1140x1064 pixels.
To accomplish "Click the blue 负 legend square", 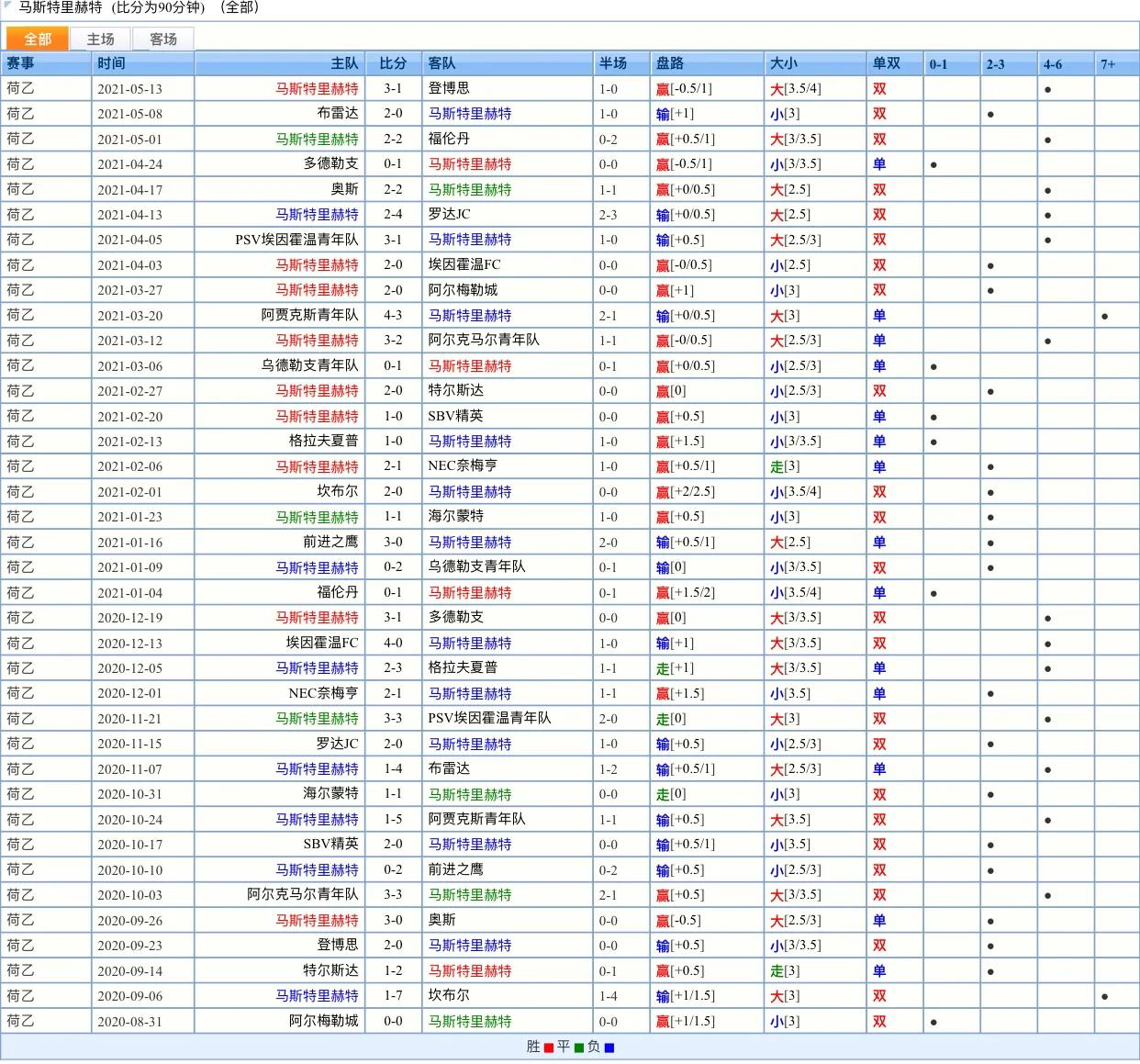I will click(x=609, y=1047).
